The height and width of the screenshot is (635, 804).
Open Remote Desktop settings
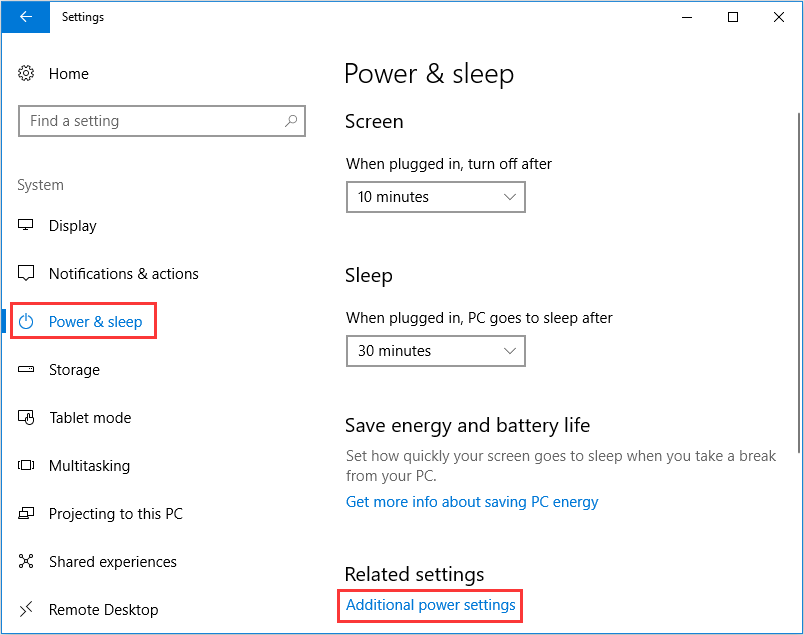click(x=28, y=610)
